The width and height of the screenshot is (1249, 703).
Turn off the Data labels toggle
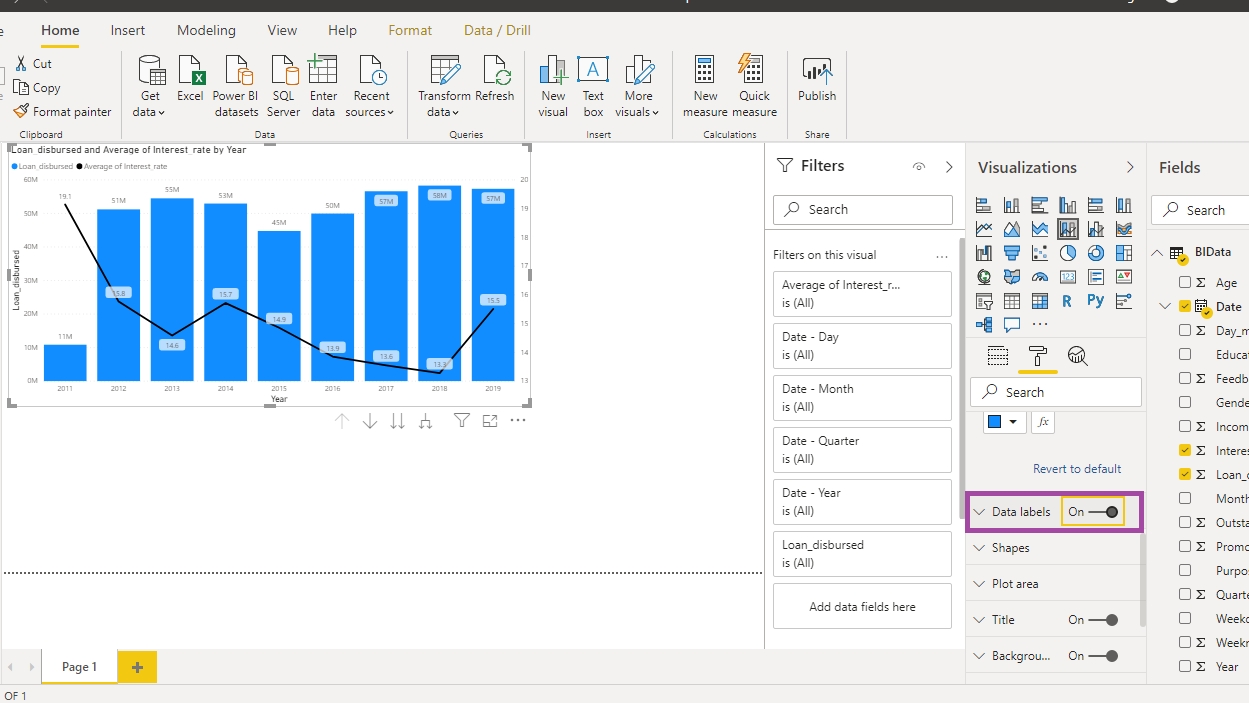pyautogui.click(x=1104, y=512)
